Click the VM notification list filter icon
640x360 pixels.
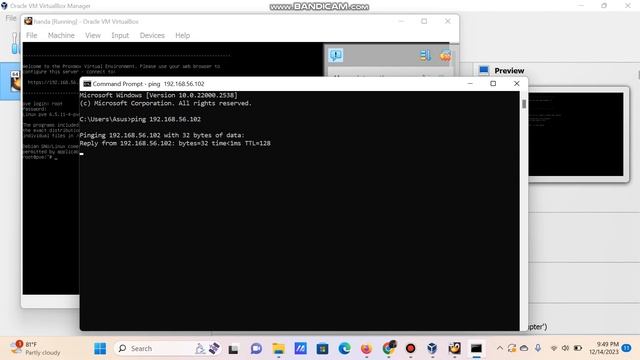tap(425, 55)
